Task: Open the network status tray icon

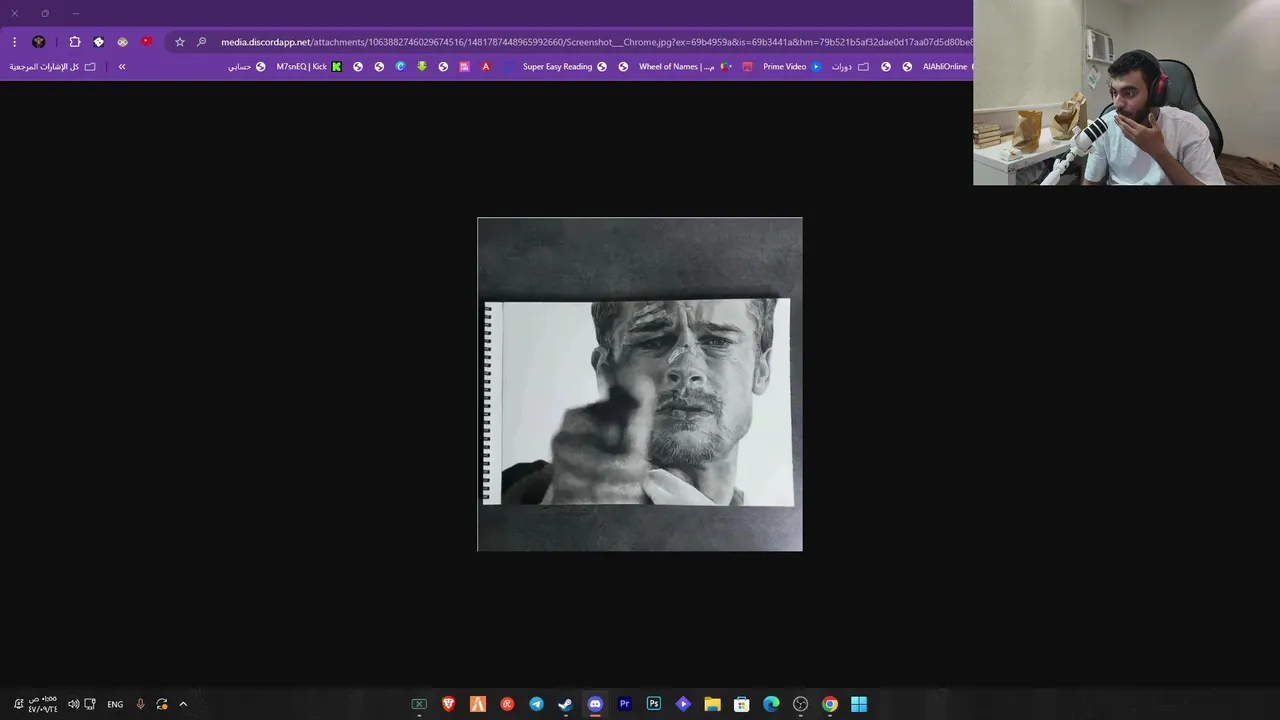Action: (x=90, y=704)
